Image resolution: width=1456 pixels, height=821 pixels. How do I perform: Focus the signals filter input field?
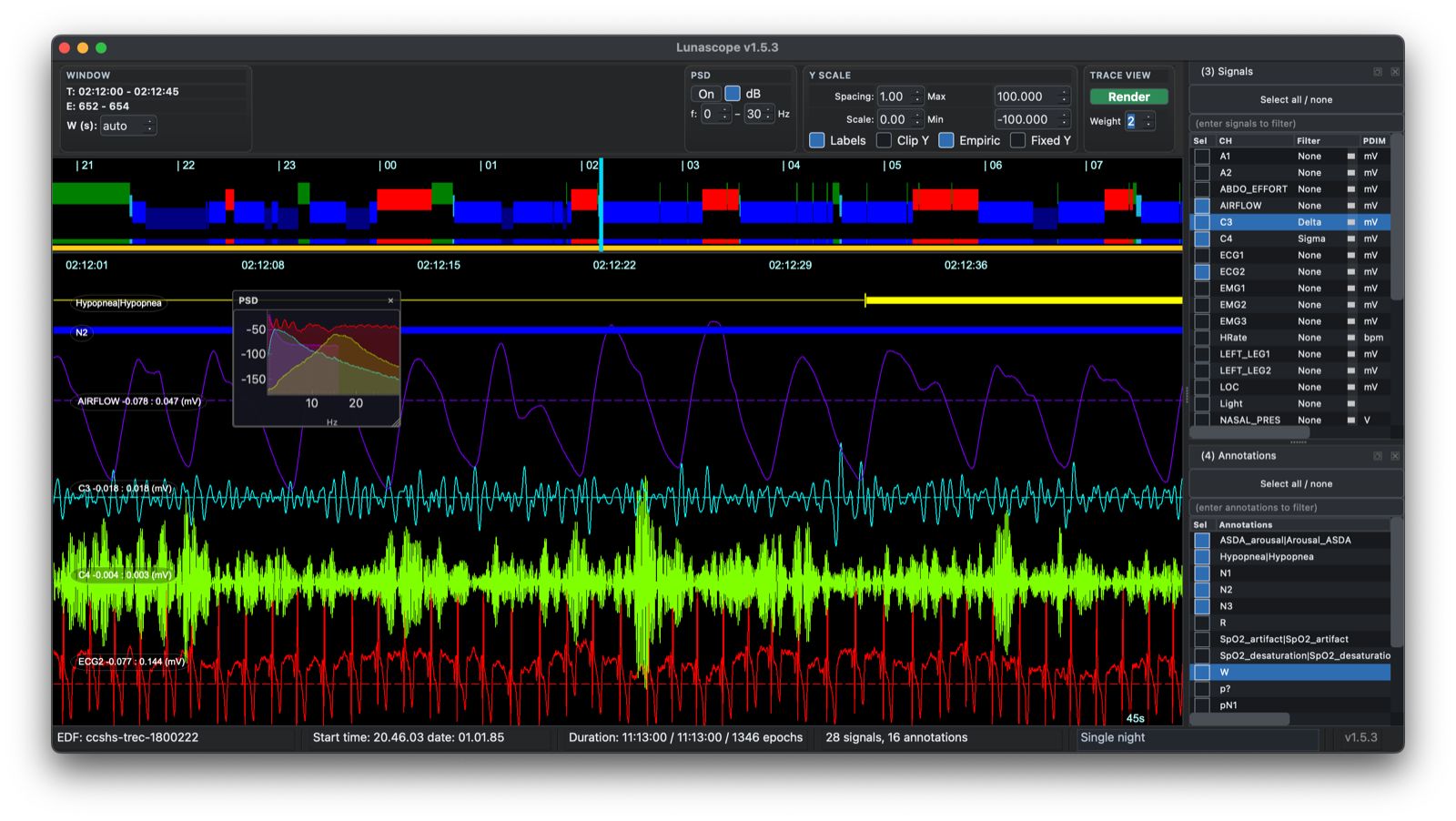[x=1296, y=124]
